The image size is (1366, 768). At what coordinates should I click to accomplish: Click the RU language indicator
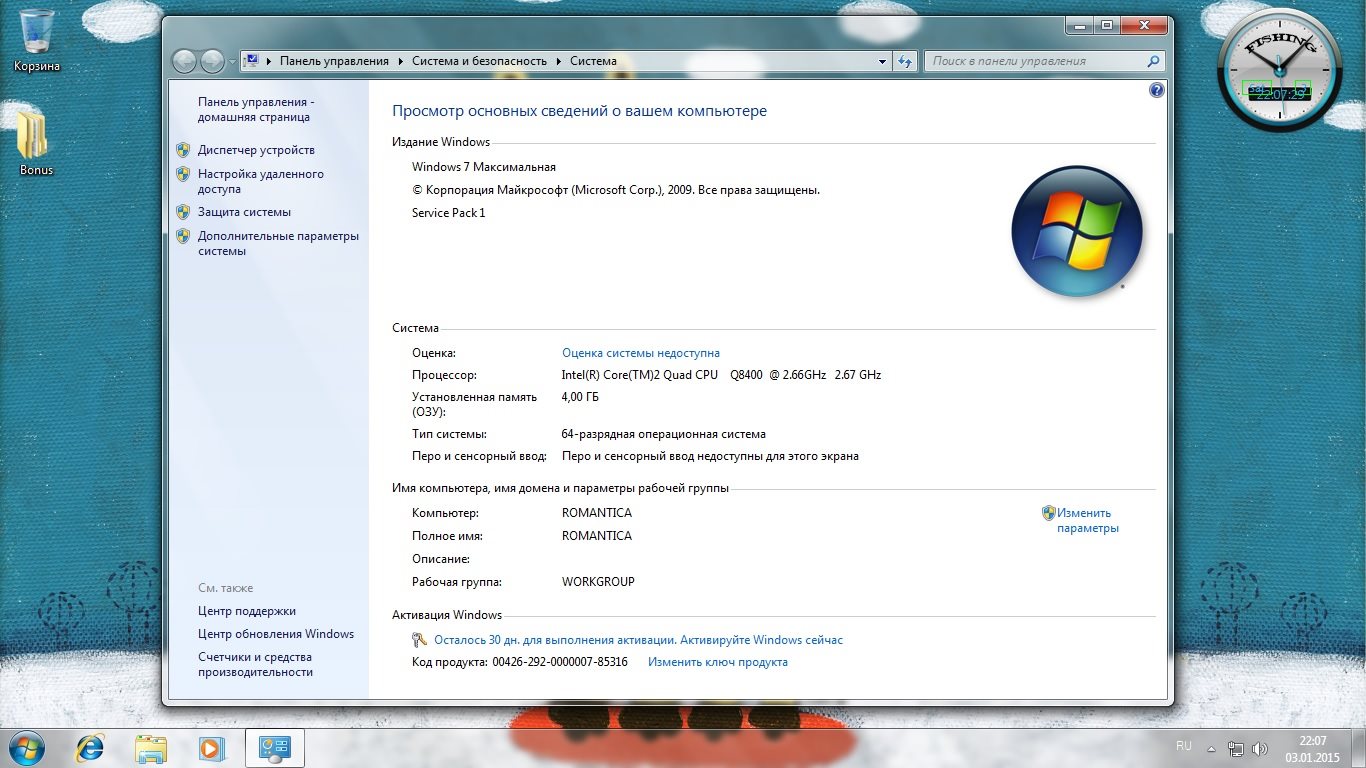point(1184,746)
